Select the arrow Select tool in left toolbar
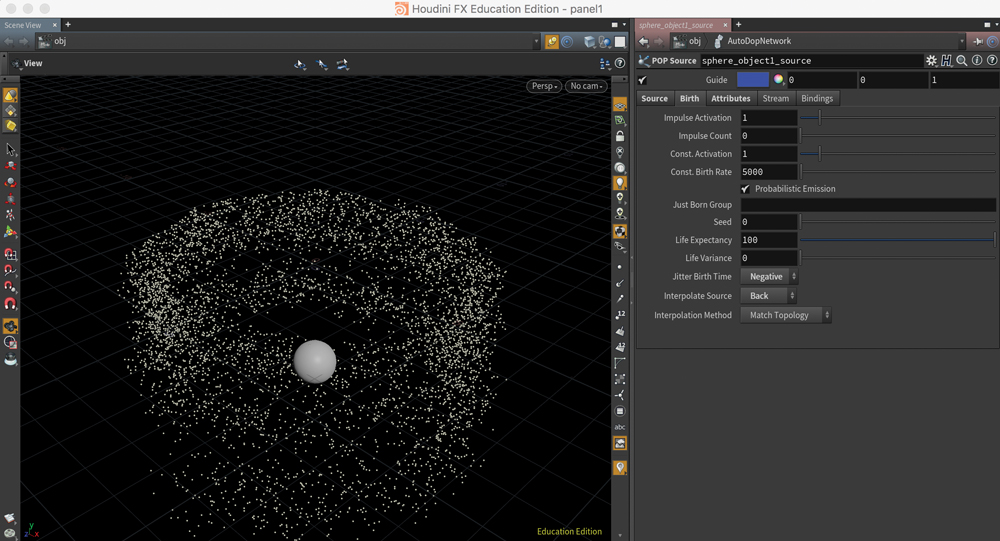Screen dimensions: 1000x541 pyautogui.click(x=10, y=150)
